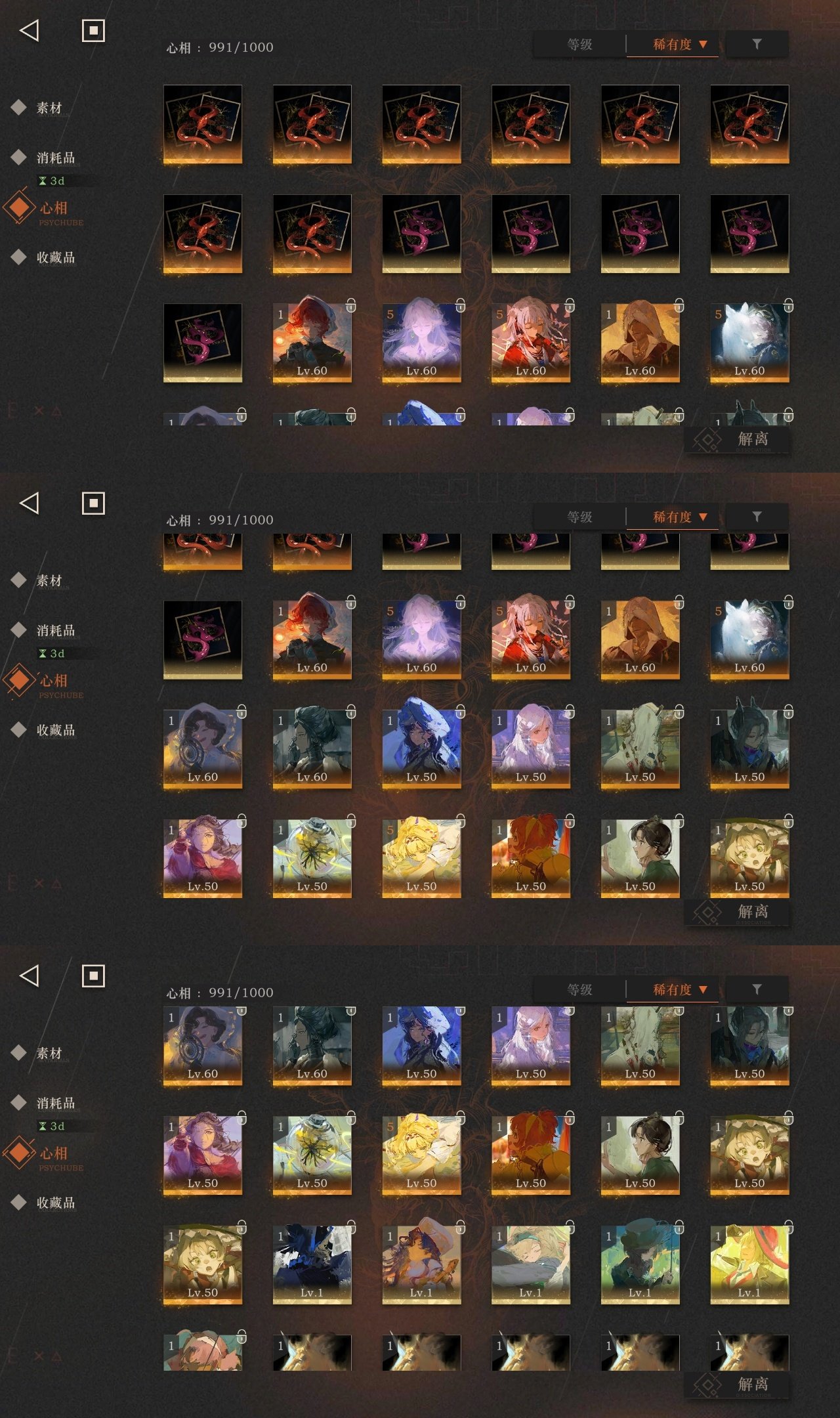
Task: Open the 稀有度 sort dropdown in the top screenshot
Action: [673, 44]
